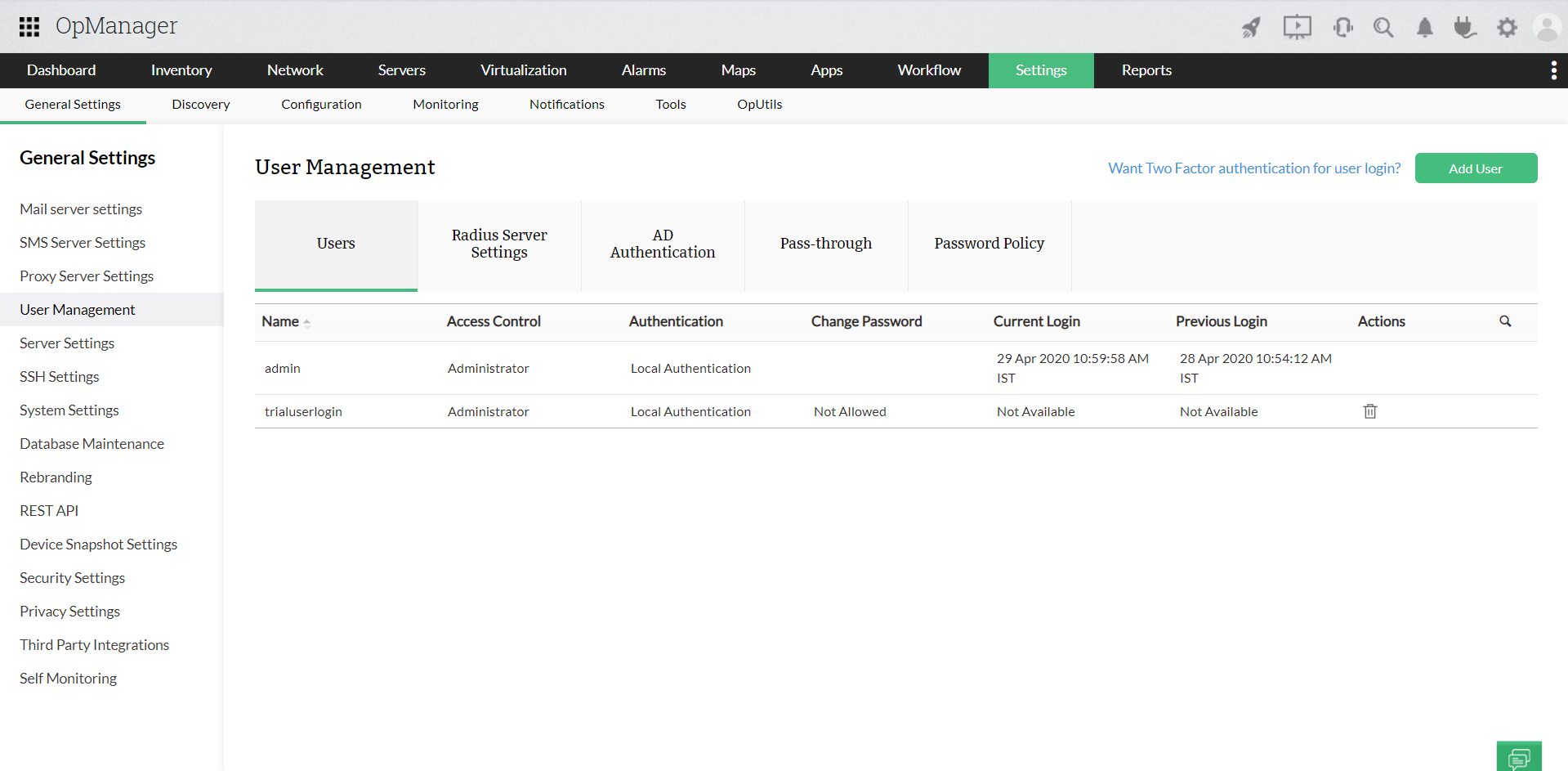The width and height of the screenshot is (1568, 771).
Task: Sort users by Name column arrow
Action: 307,323
